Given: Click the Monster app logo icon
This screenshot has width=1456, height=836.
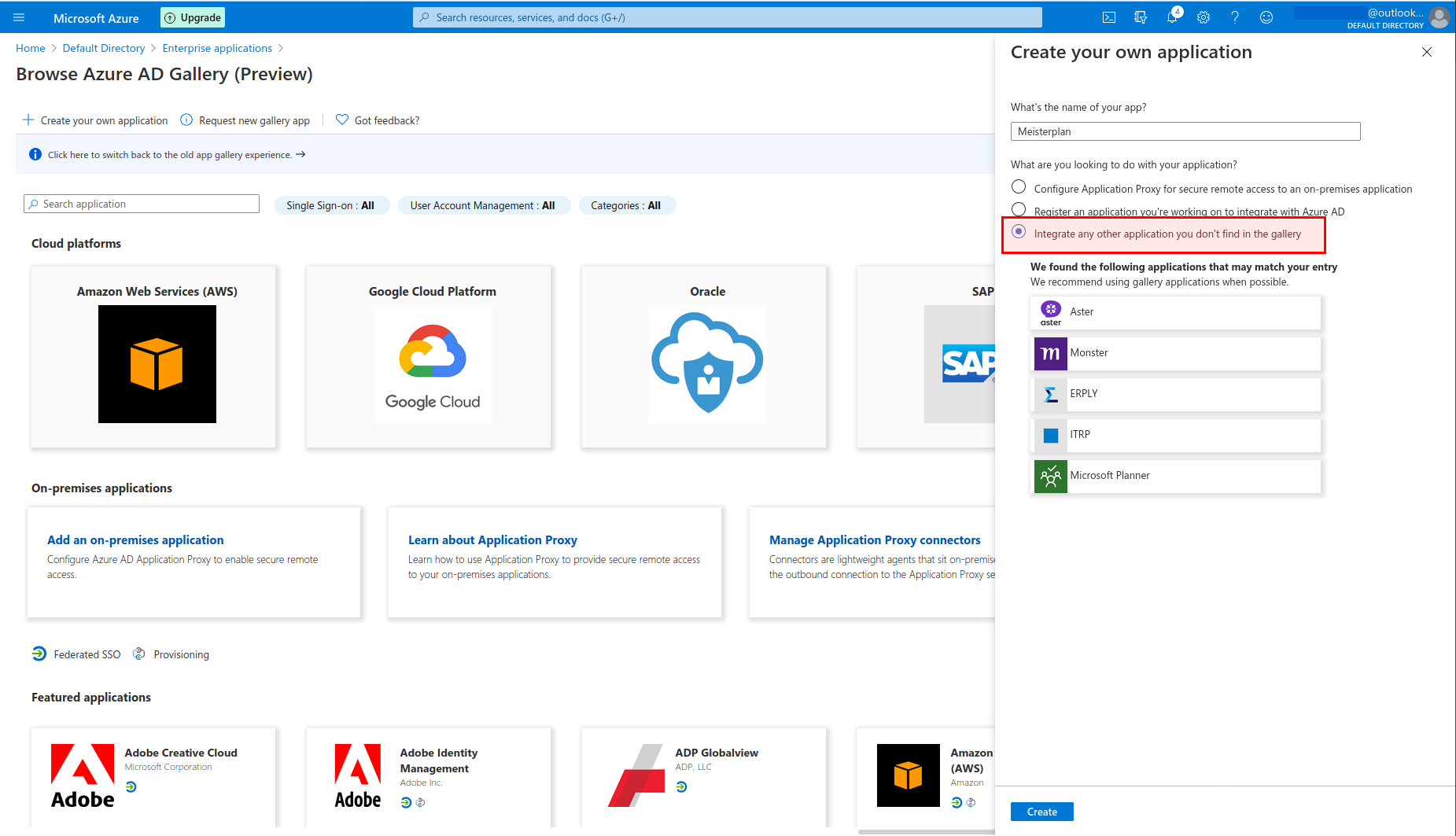Looking at the screenshot, I should point(1050,353).
